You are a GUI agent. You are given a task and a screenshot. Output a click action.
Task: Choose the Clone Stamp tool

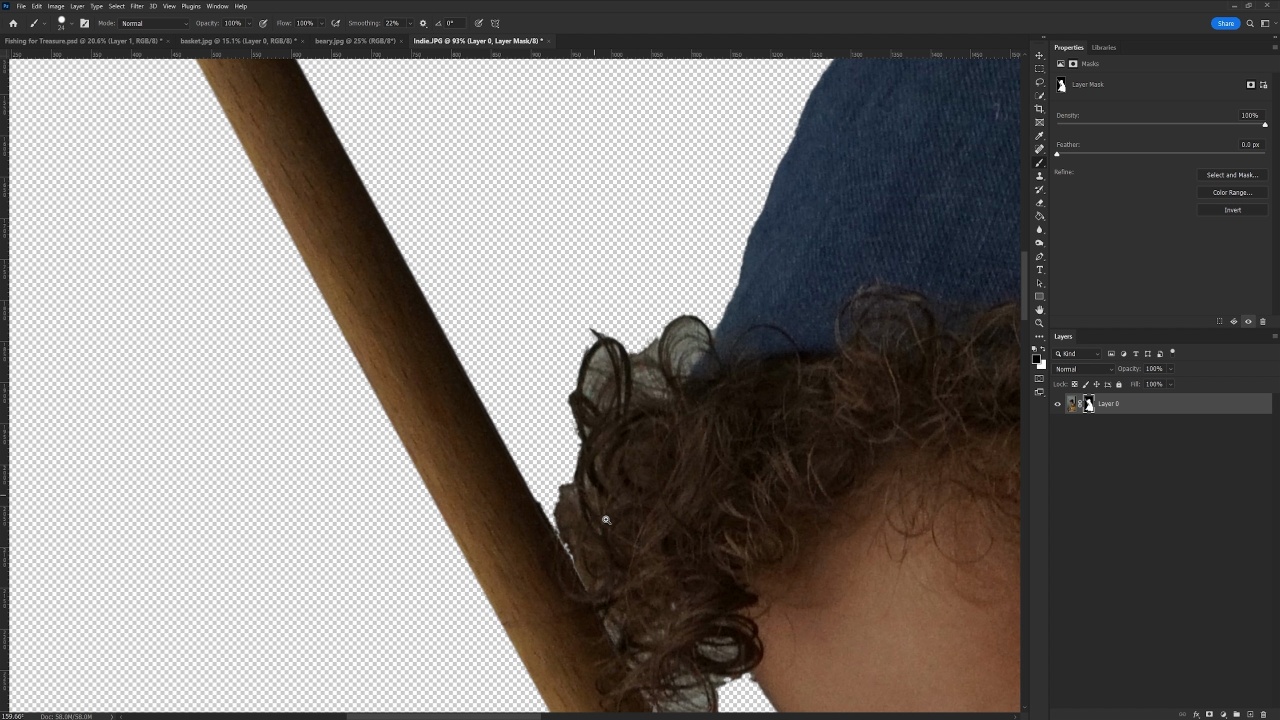(x=1039, y=176)
